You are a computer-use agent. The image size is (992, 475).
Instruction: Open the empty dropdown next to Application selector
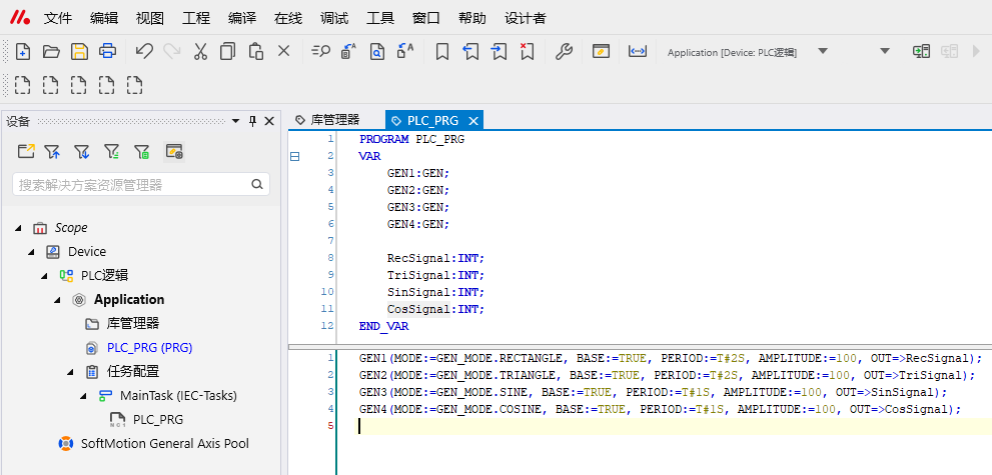(x=885, y=51)
